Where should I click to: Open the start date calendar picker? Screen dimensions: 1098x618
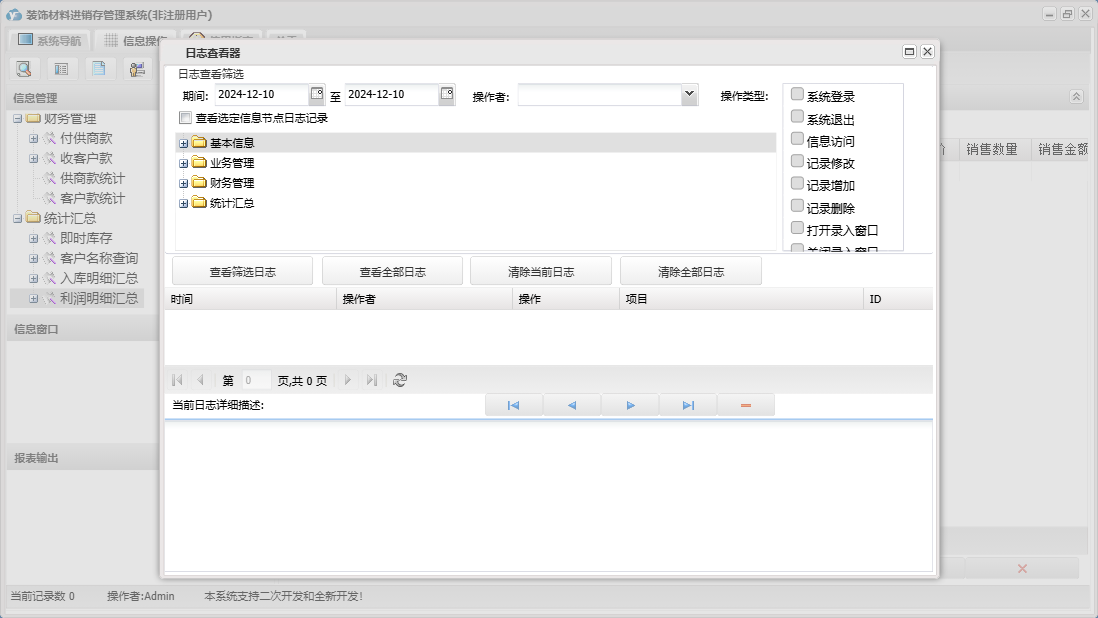pyautogui.click(x=317, y=94)
